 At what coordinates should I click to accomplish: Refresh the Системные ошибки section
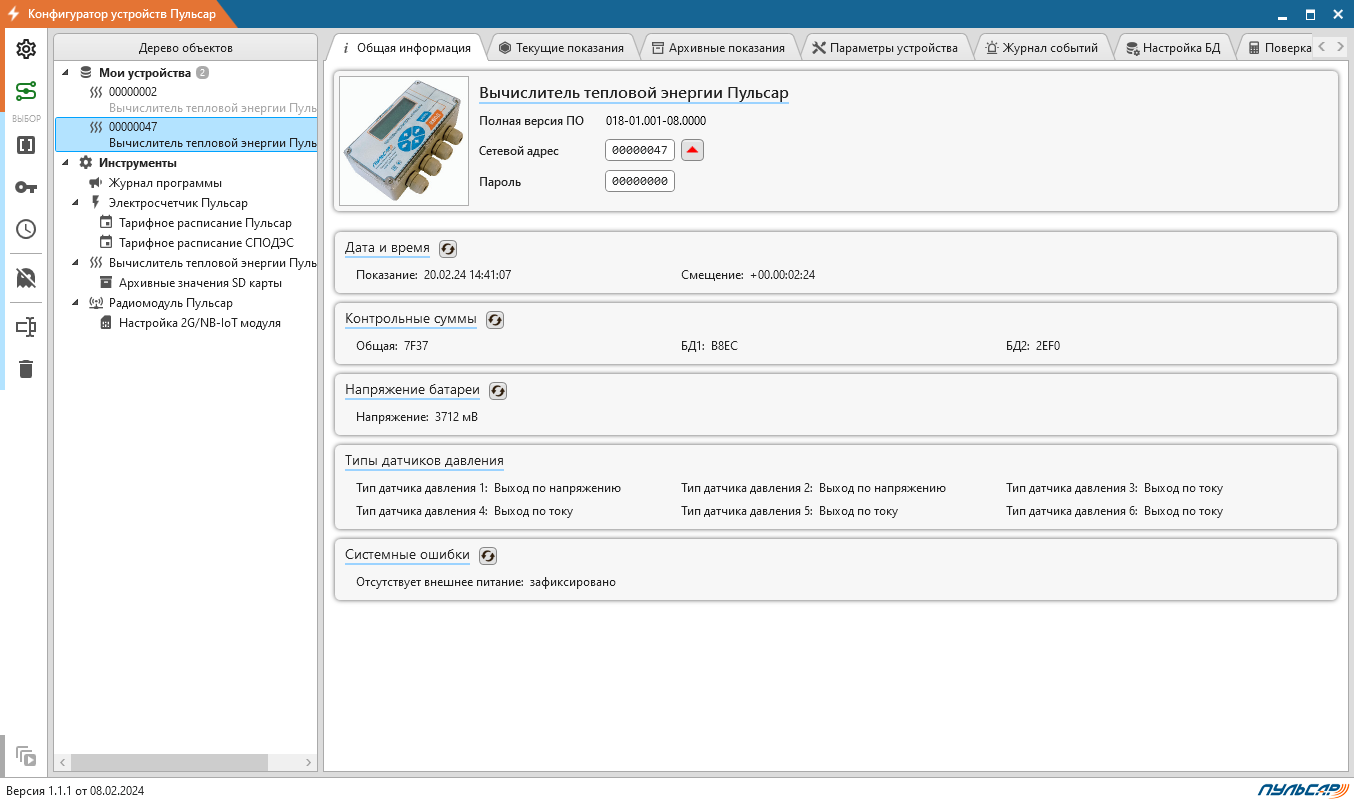[x=488, y=556]
